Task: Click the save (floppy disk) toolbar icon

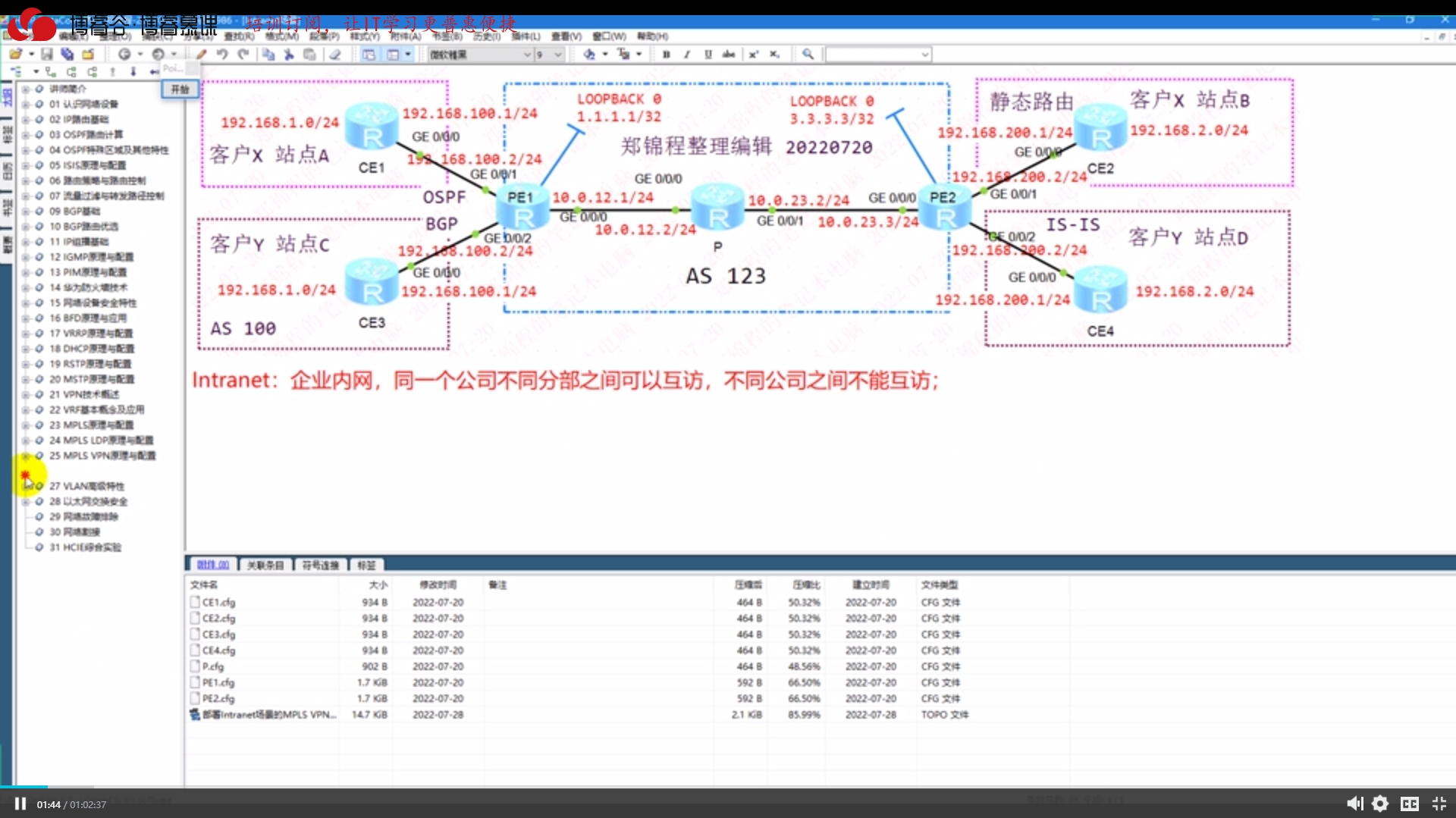Action: pyautogui.click(x=47, y=54)
